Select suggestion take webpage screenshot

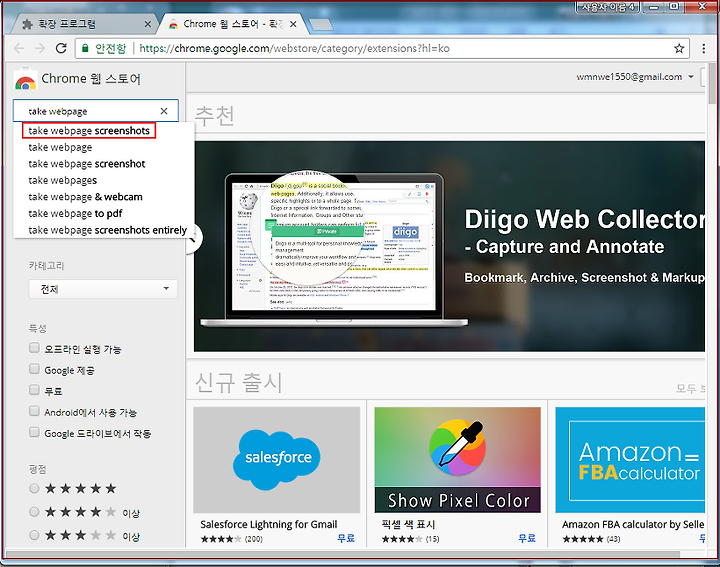pos(87,164)
